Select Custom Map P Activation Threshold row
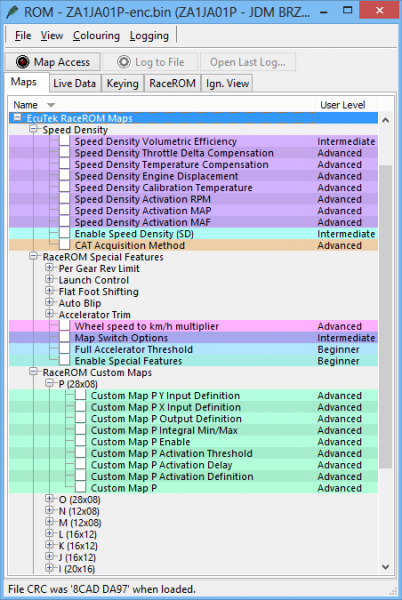 pyautogui.click(x=194, y=453)
